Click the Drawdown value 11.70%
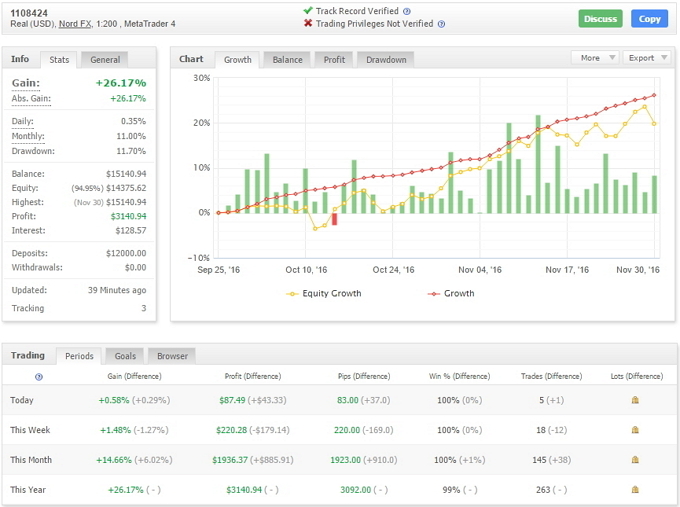 click(x=131, y=151)
